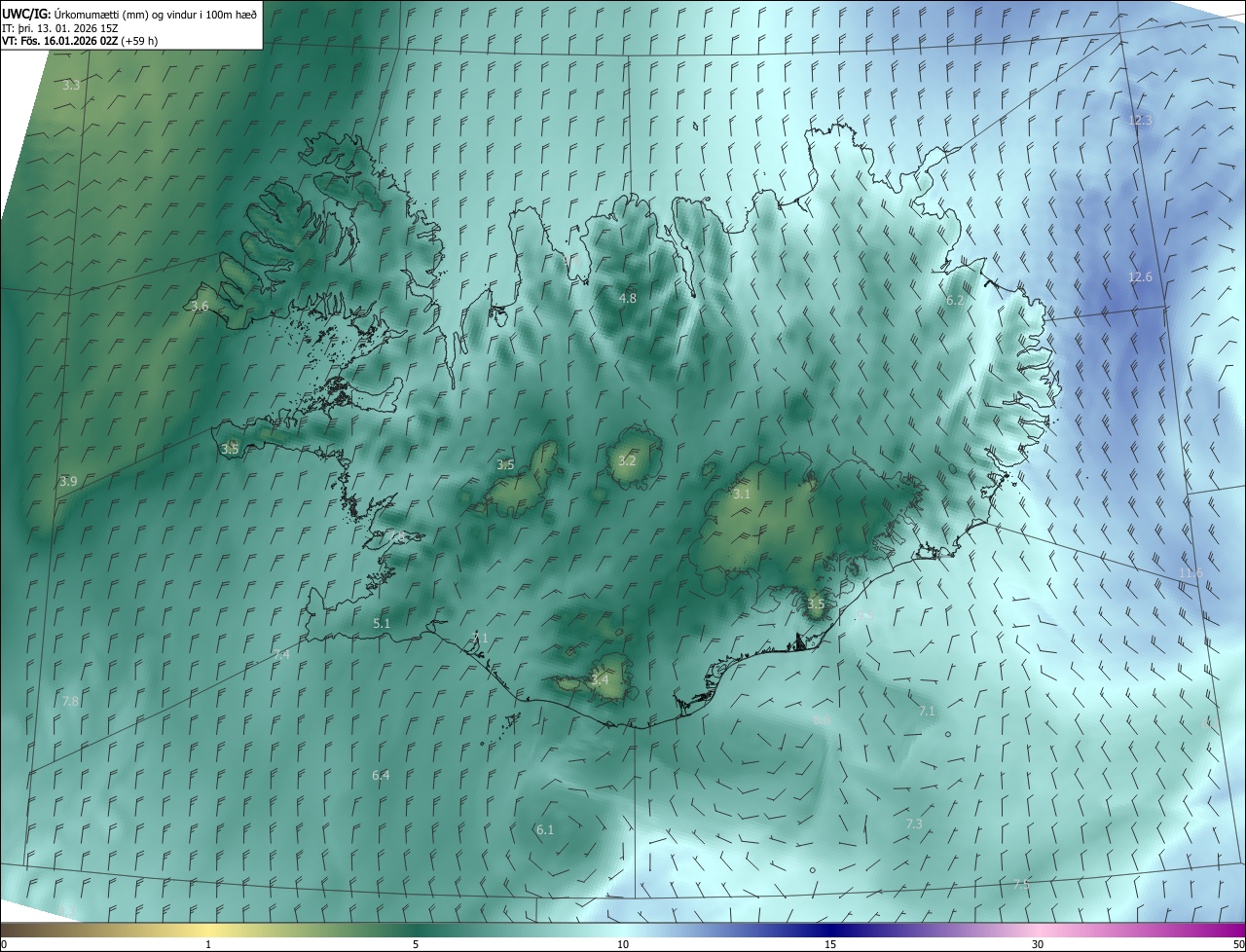
Task: Click the 3.4 value on Mýrdalsjökull
Action: pyautogui.click(x=600, y=678)
